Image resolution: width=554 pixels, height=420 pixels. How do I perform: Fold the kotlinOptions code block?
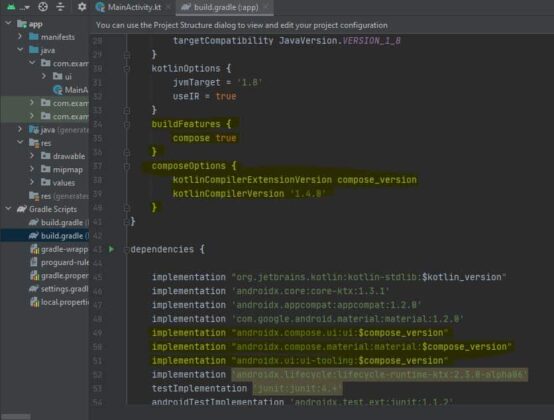pos(127,69)
